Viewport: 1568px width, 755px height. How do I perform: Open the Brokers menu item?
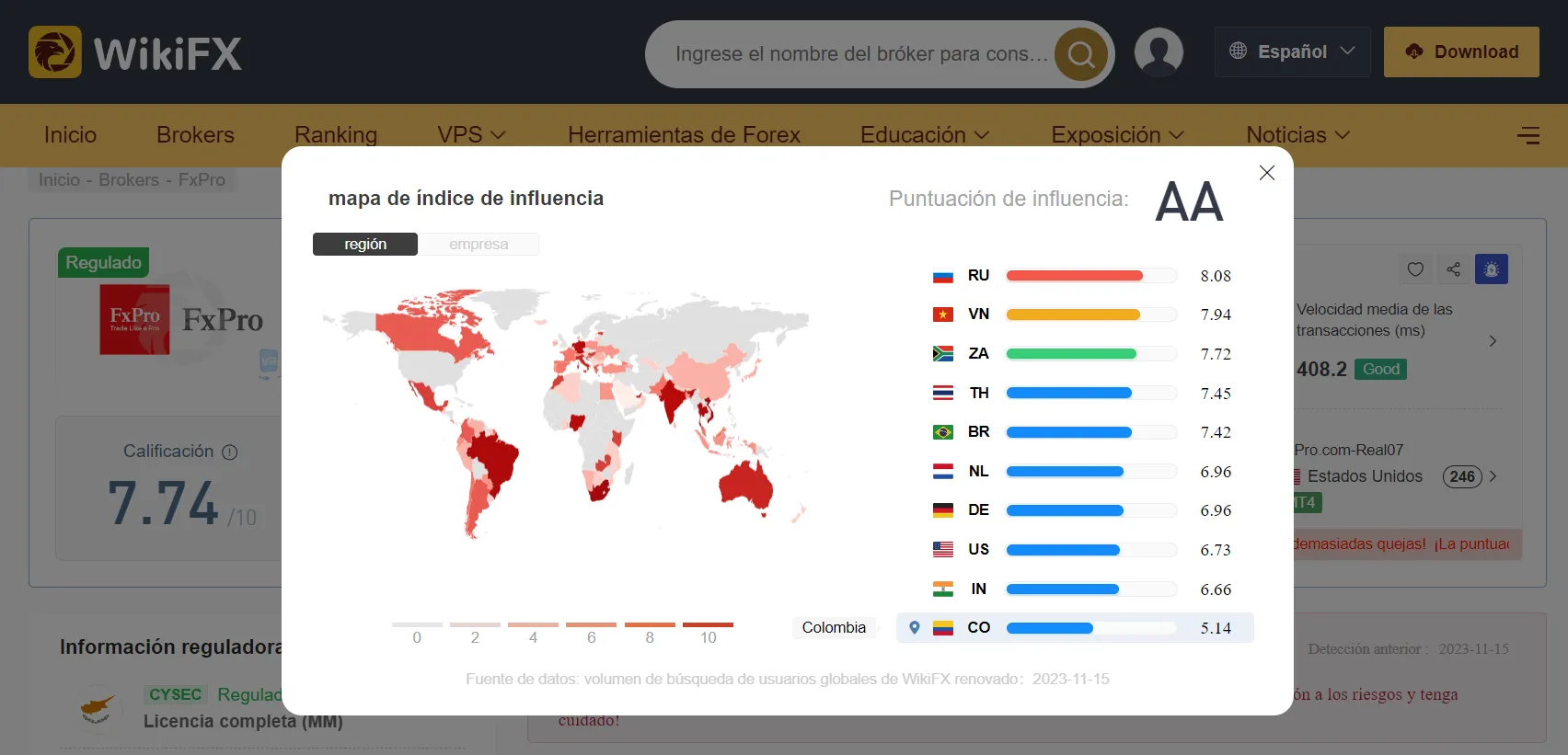coord(195,135)
